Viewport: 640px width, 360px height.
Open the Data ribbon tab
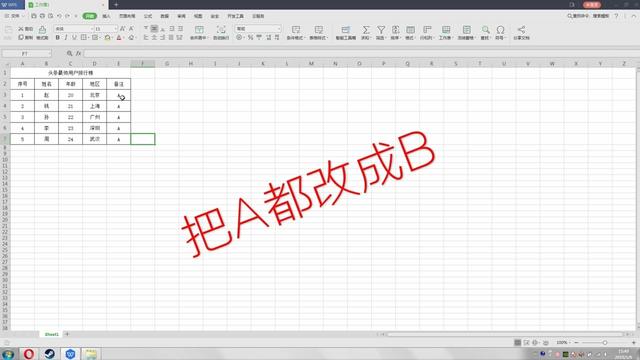164,16
